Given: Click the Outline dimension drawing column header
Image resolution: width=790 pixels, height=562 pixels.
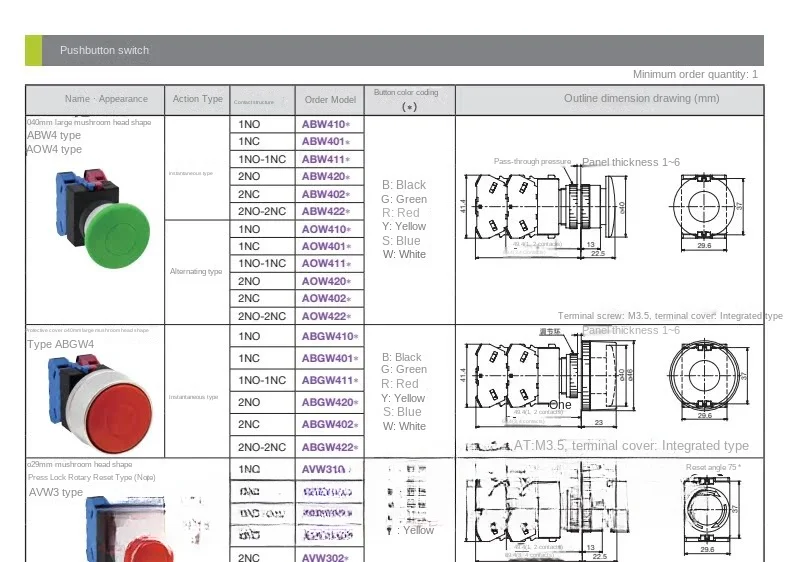Looking at the screenshot, I should (641, 98).
